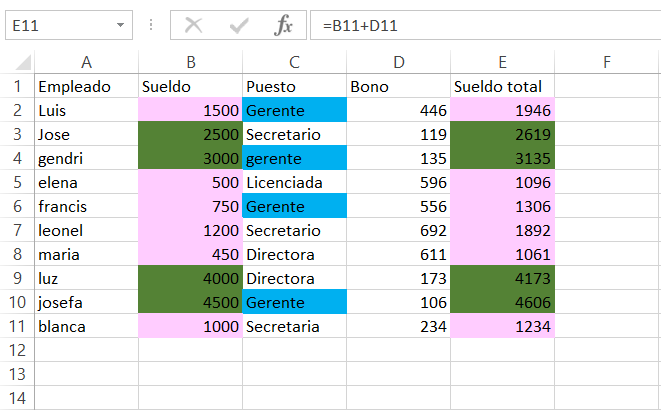Viewport: 661px width, 410px height.
Task: Click the Bono cell with 692
Action: (x=398, y=230)
